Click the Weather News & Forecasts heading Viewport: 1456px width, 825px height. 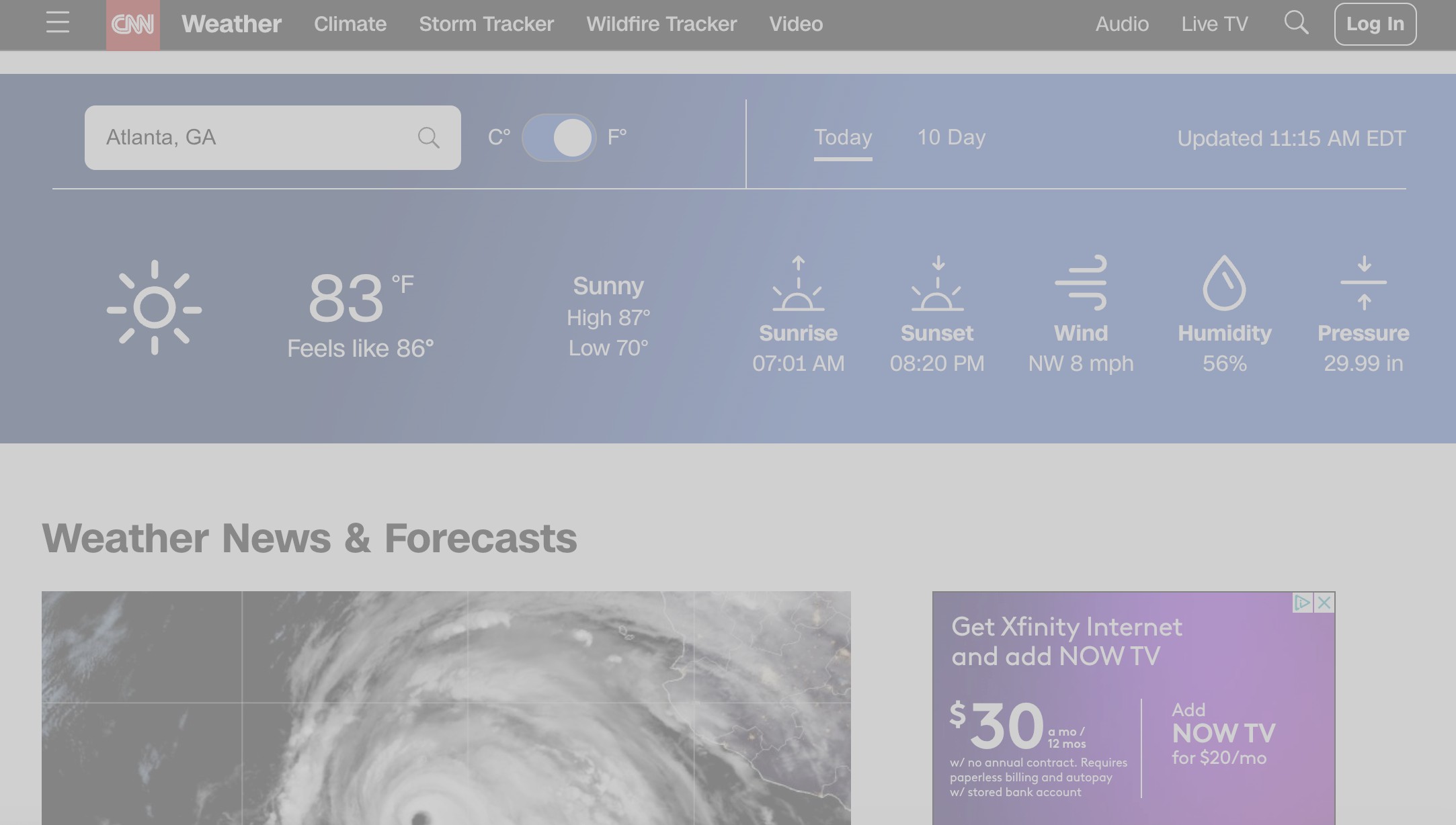309,538
